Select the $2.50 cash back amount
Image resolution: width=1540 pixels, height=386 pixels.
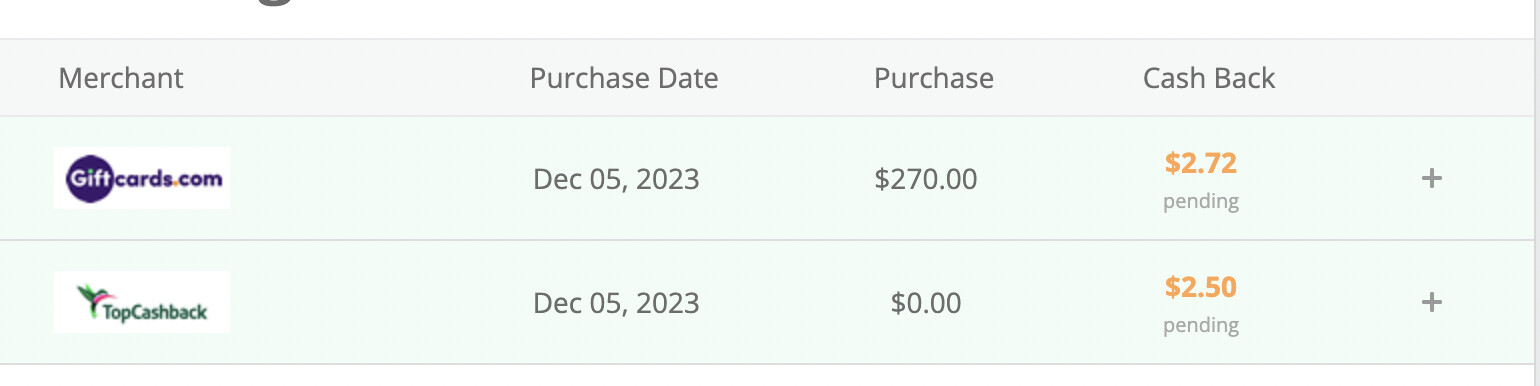(x=1201, y=287)
